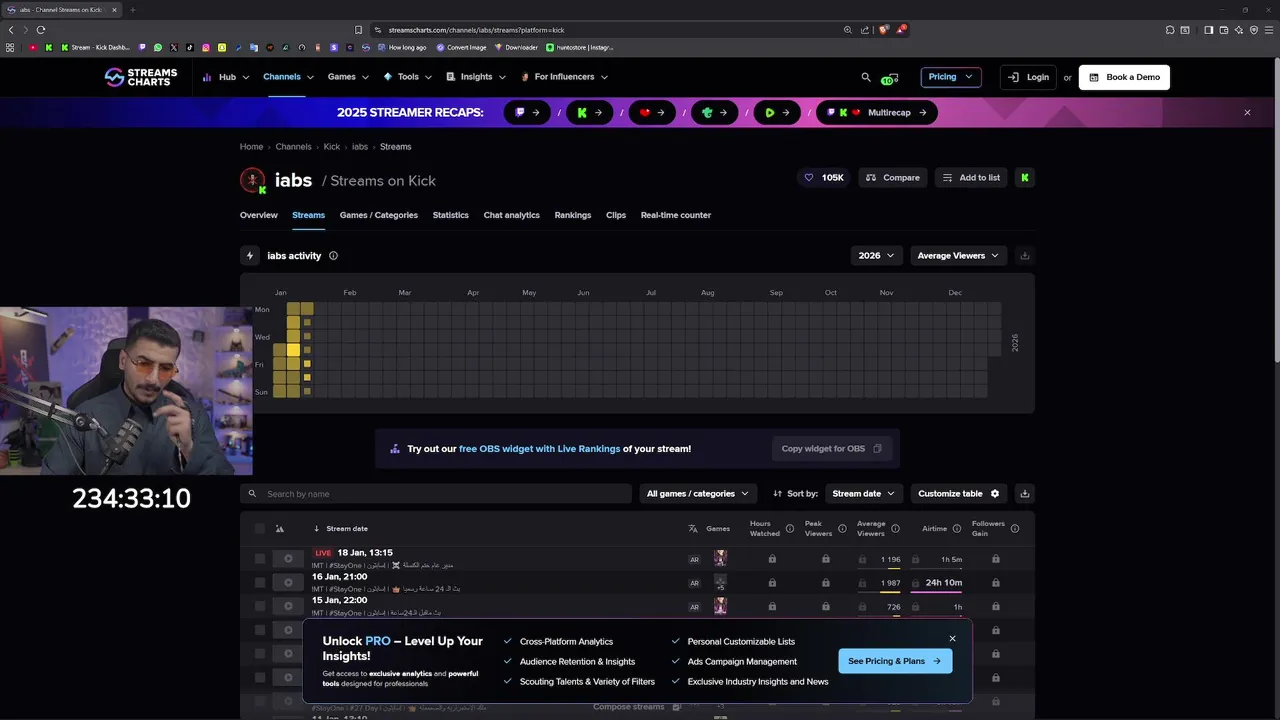The width and height of the screenshot is (1280, 720).
Task: Open the Kick 2025 streamer recap
Action: tap(590, 113)
